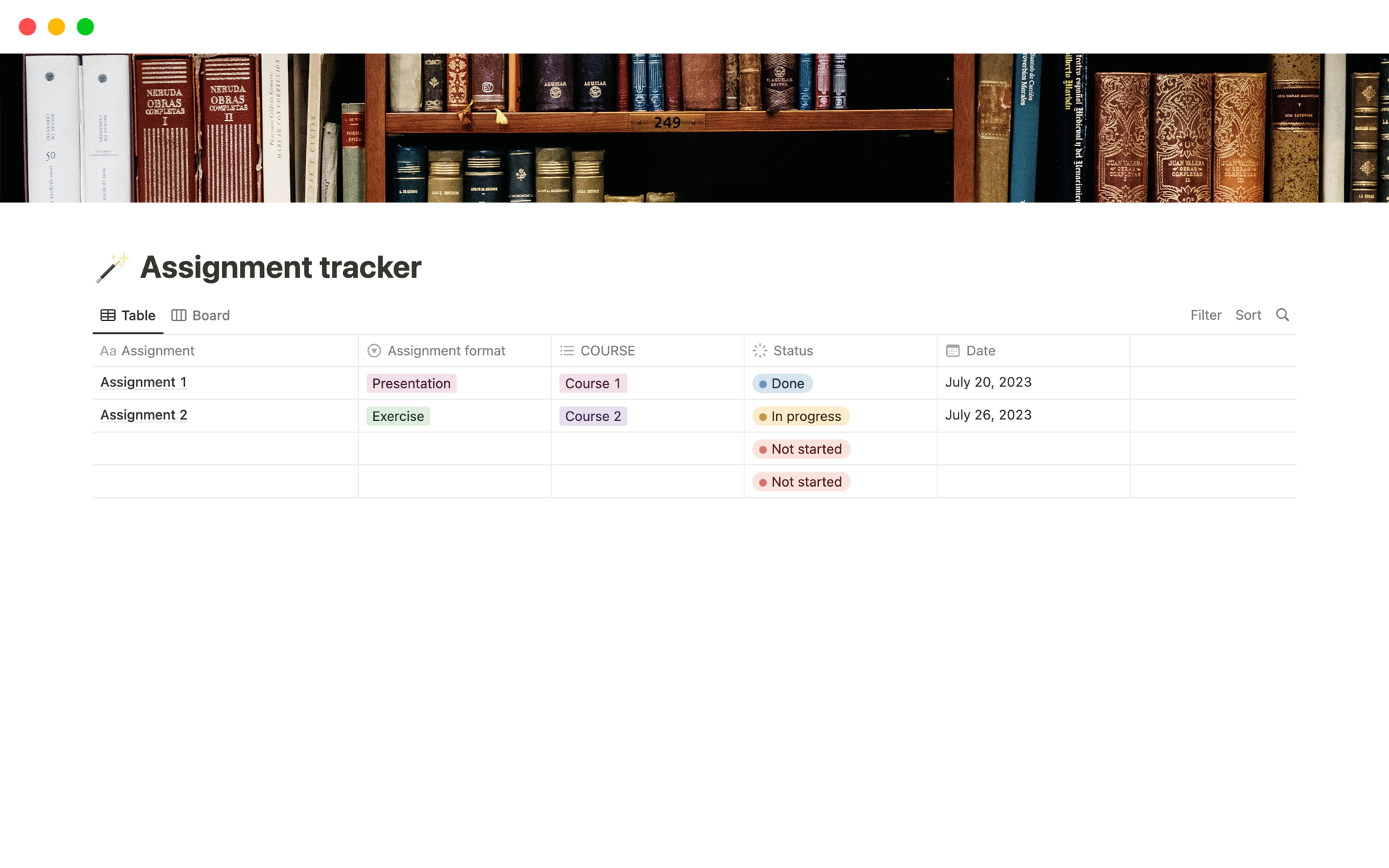1389x868 pixels.
Task: Select the Presentation format tag
Action: [410, 382]
